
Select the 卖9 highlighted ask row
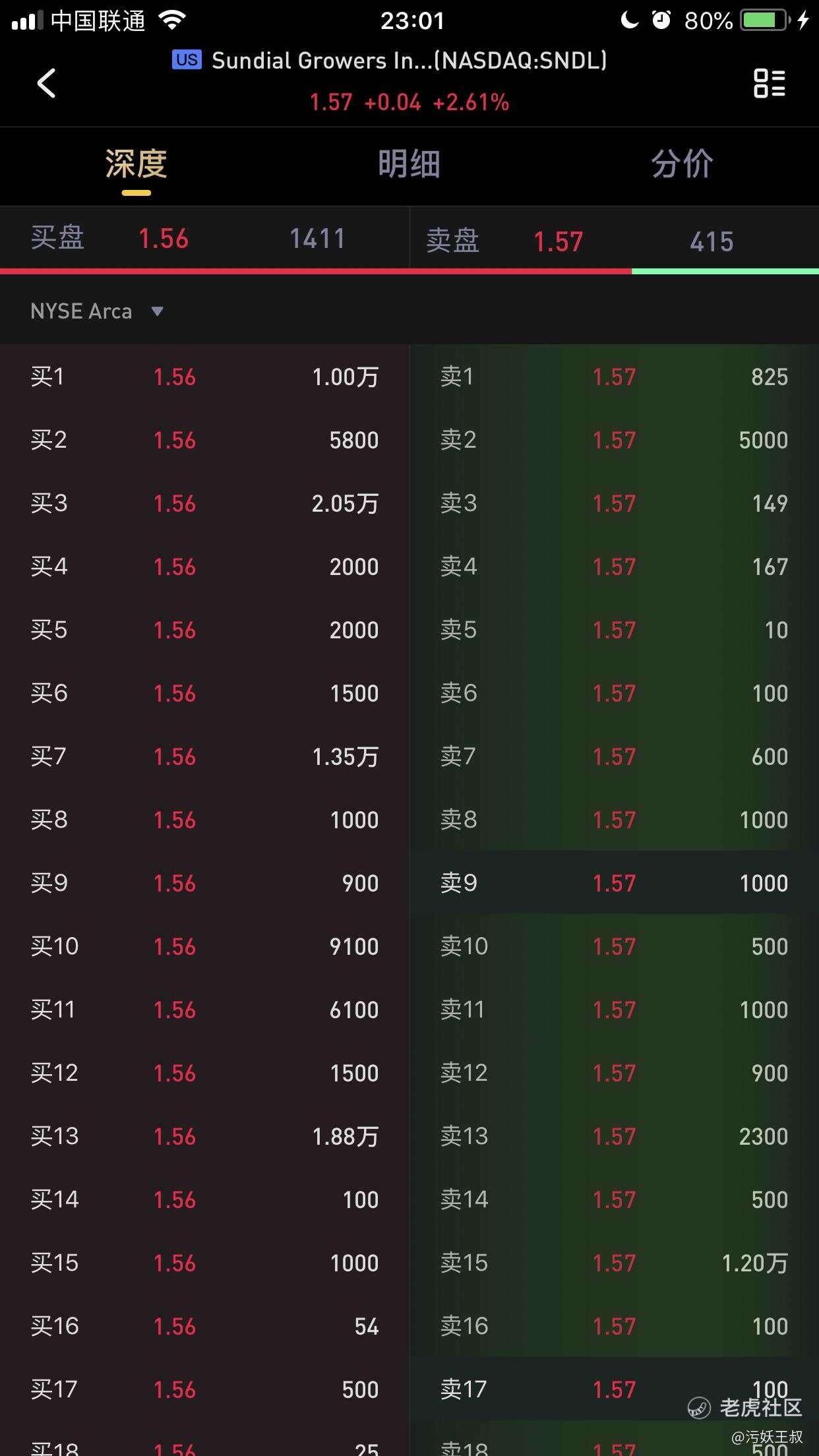pyautogui.click(x=615, y=883)
